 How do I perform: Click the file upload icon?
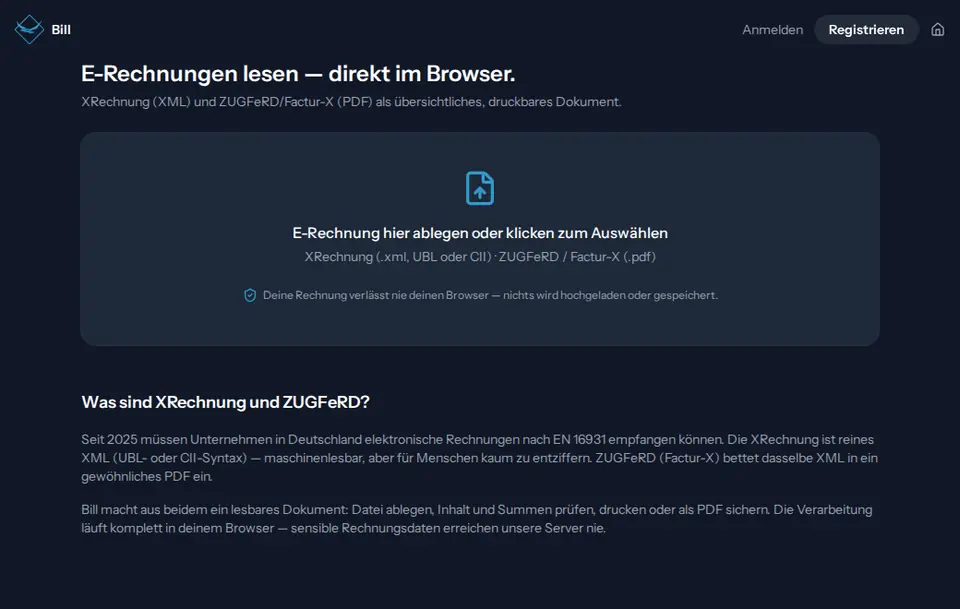(480, 188)
